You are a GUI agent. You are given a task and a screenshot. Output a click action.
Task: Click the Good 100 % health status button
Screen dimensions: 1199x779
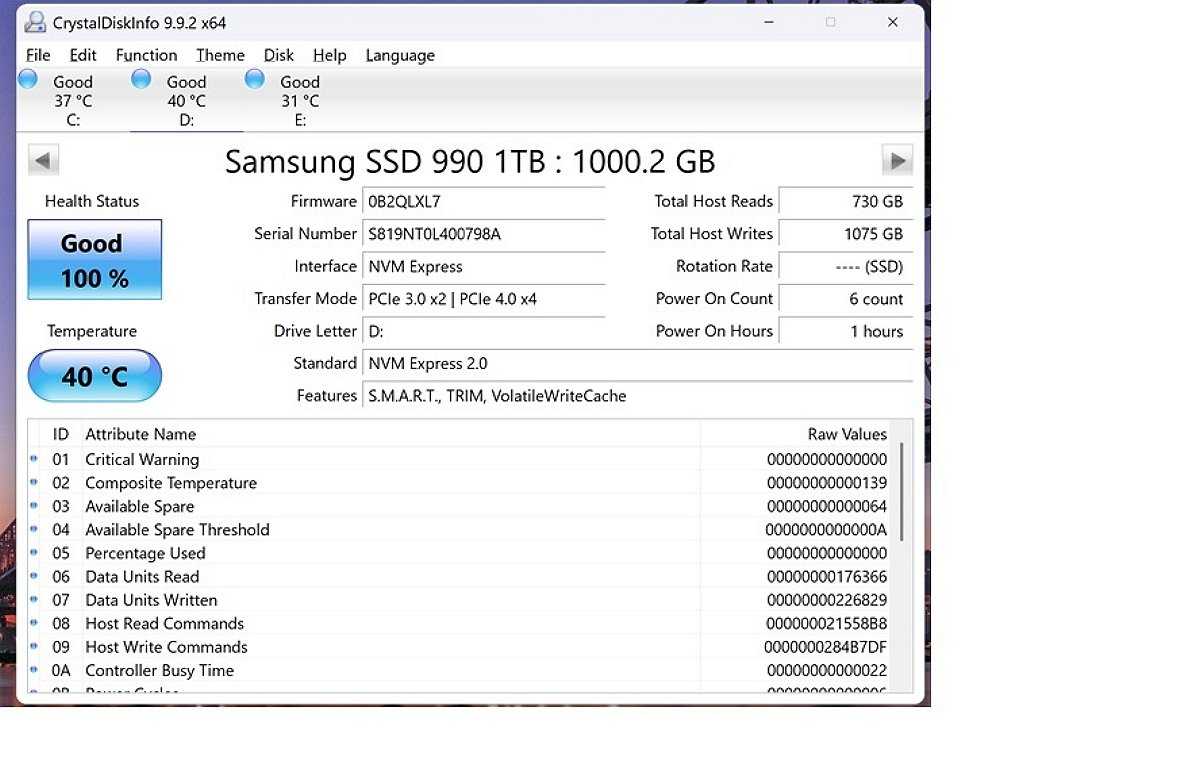point(95,260)
